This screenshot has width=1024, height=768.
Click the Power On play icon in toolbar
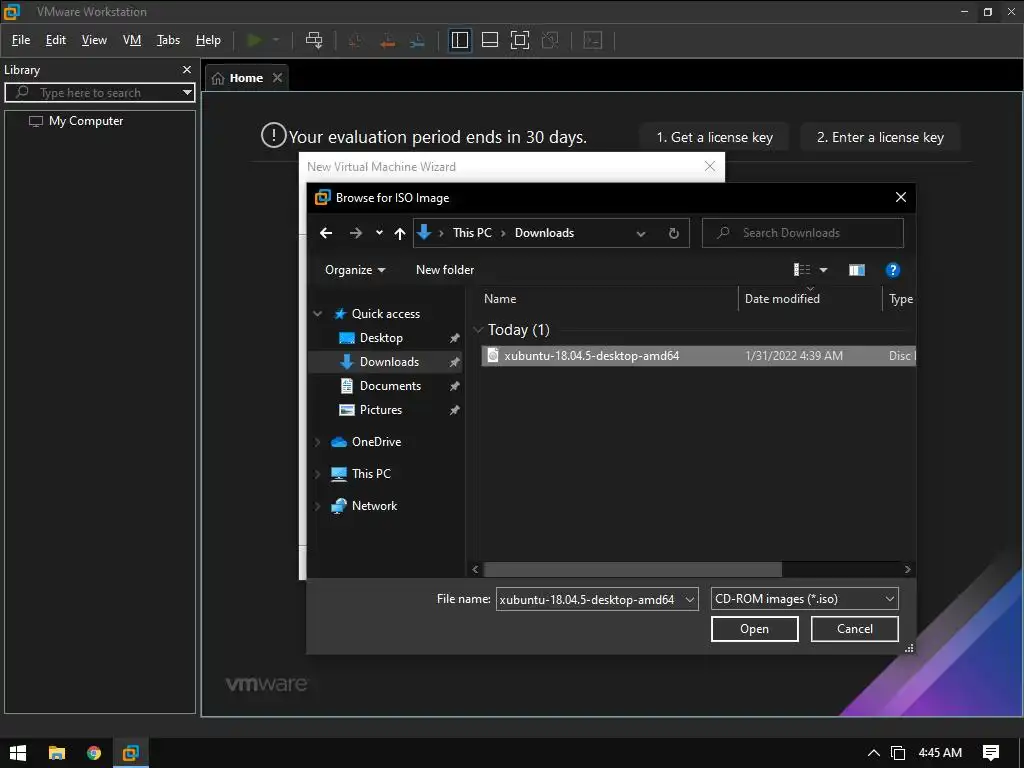tap(254, 40)
